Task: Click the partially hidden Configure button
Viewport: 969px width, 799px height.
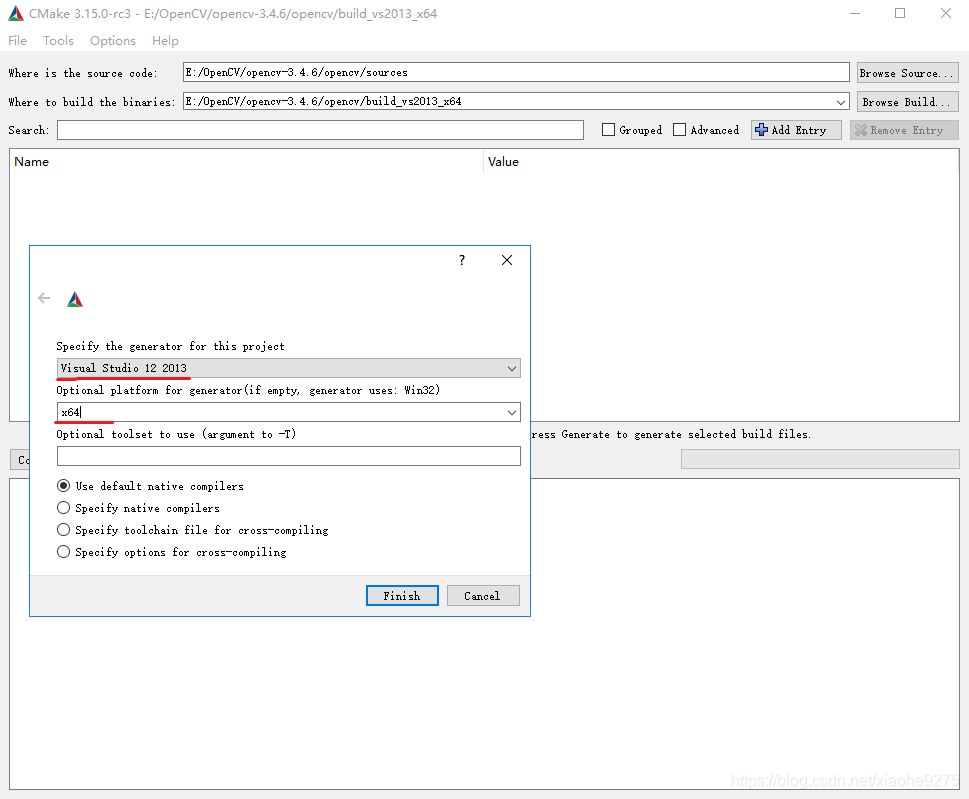Action: (x=20, y=460)
